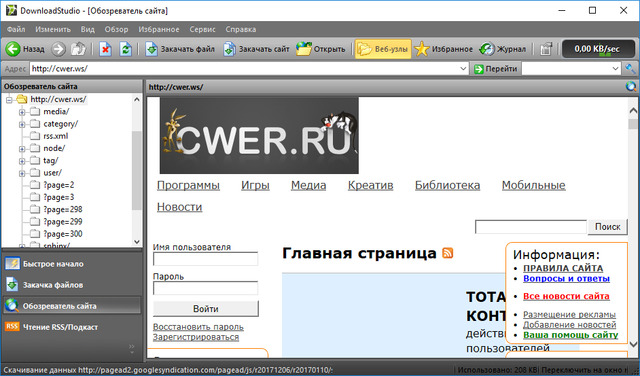Open the Сервис menu

click(x=202, y=29)
